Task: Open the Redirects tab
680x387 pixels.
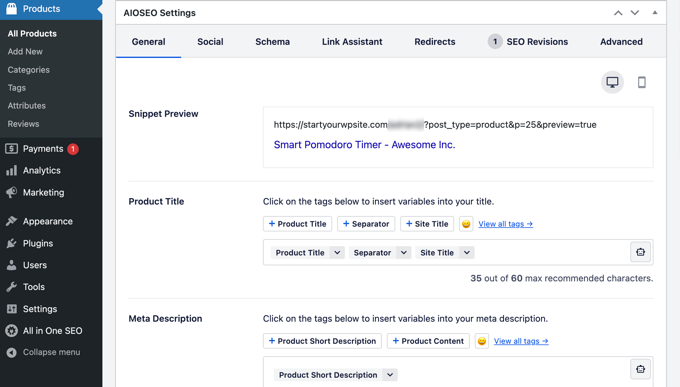Action: pyautogui.click(x=435, y=42)
